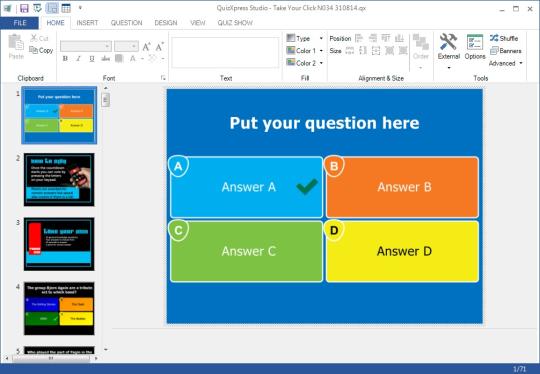This screenshot has height=374, width=540.
Task: Click the Answer D yellow box
Action: tap(402, 251)
